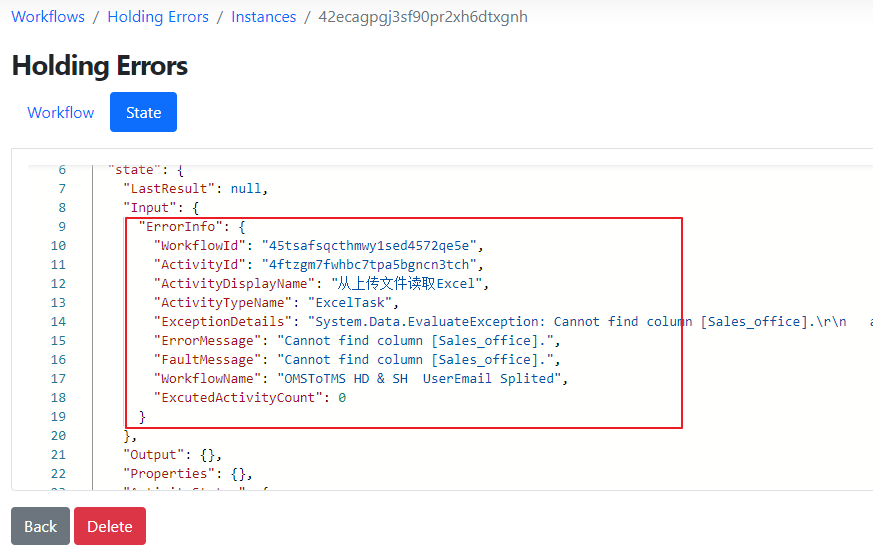Click the "Output" key on line 21
This screenshot has width=873, height=552.
154,455
